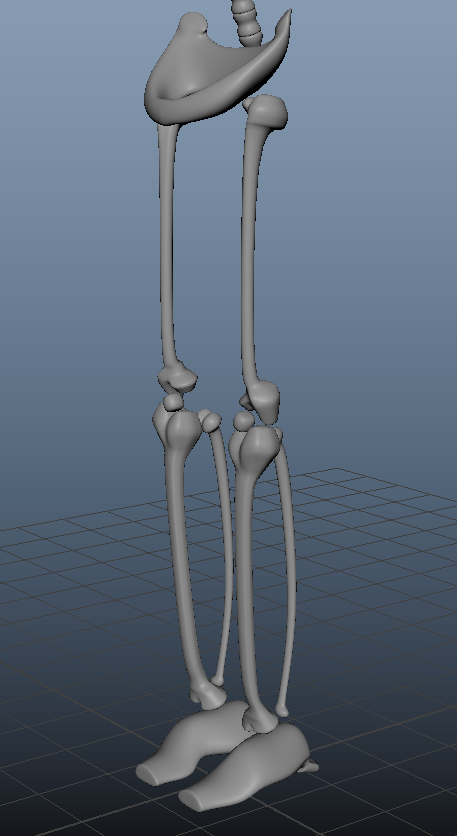Select the spine vertebrae above the pelvis

[247, 21]
